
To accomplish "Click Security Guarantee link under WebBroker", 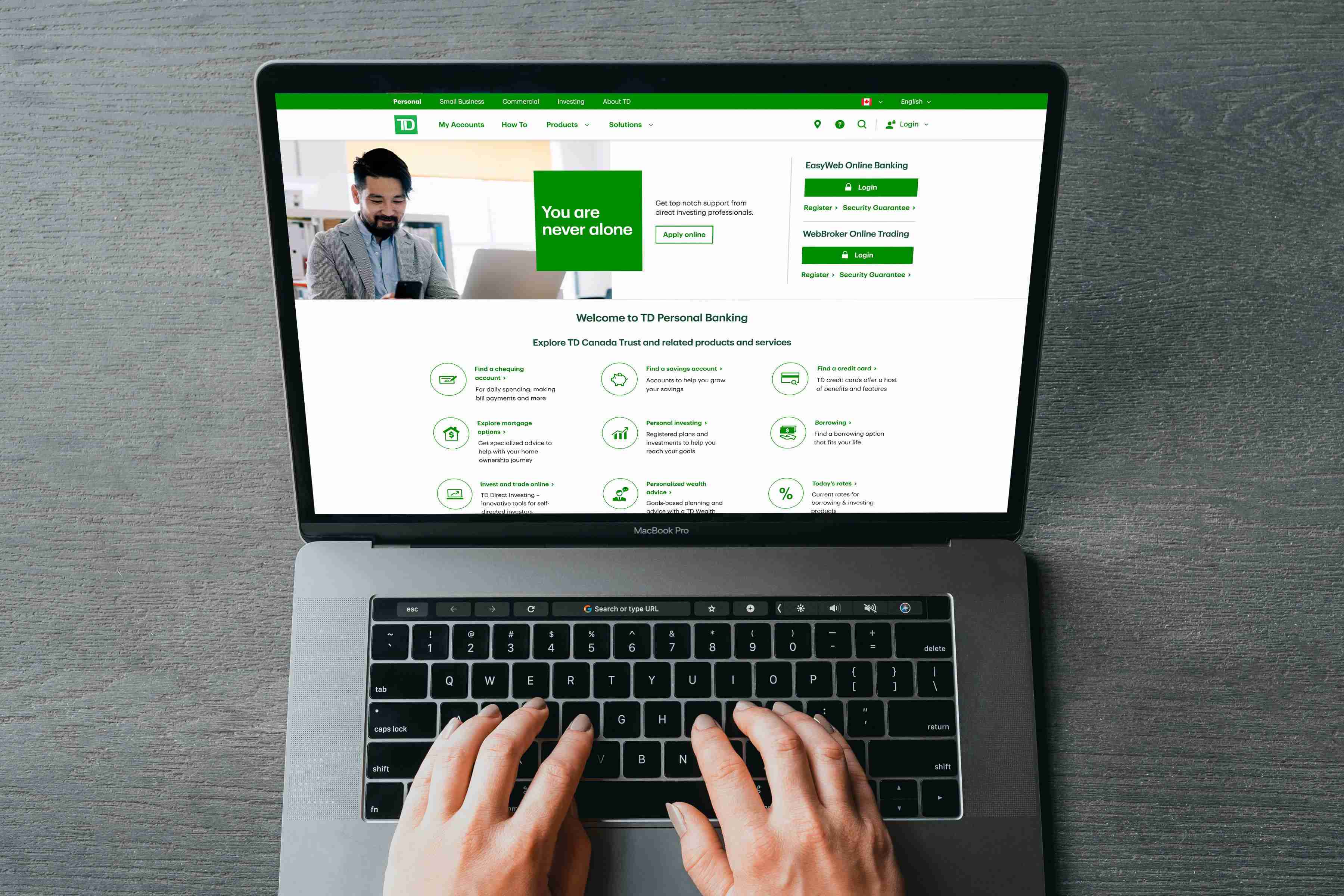I will (872, 274).
